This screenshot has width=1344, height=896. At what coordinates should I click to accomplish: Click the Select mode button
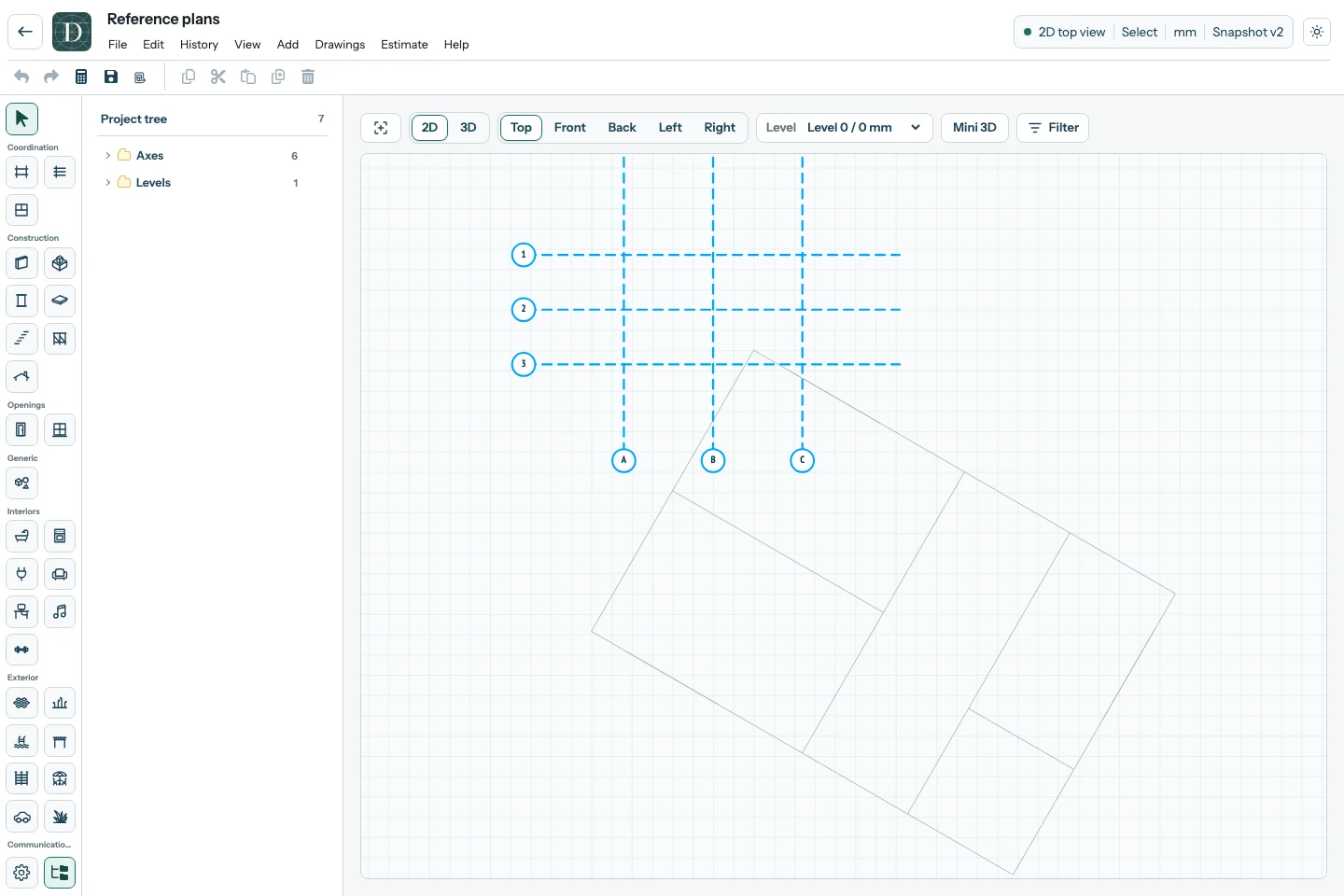click(x=1140, y=32)
